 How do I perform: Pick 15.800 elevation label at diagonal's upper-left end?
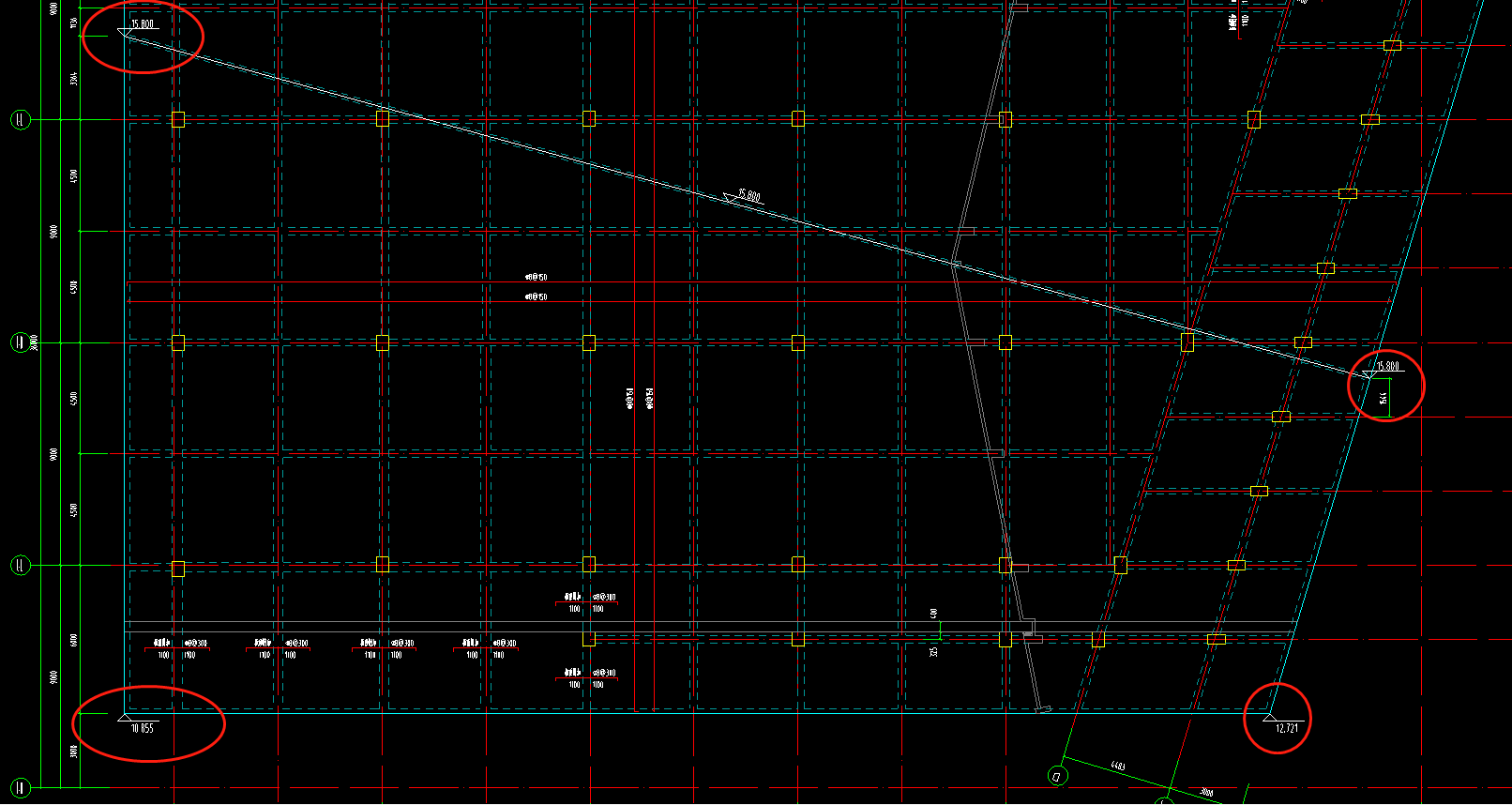coord(143,24)
